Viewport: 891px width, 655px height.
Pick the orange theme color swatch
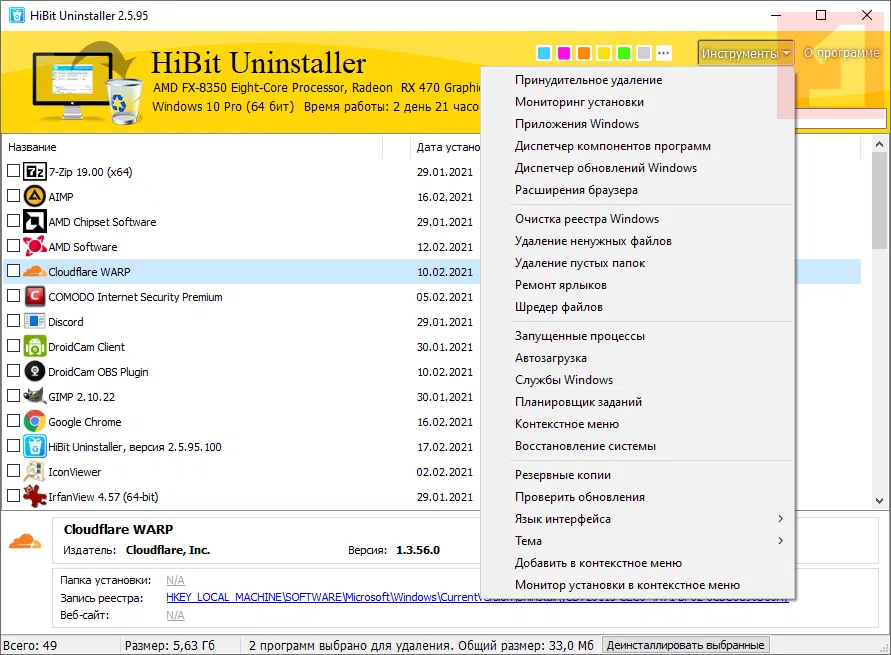[584, 53]
